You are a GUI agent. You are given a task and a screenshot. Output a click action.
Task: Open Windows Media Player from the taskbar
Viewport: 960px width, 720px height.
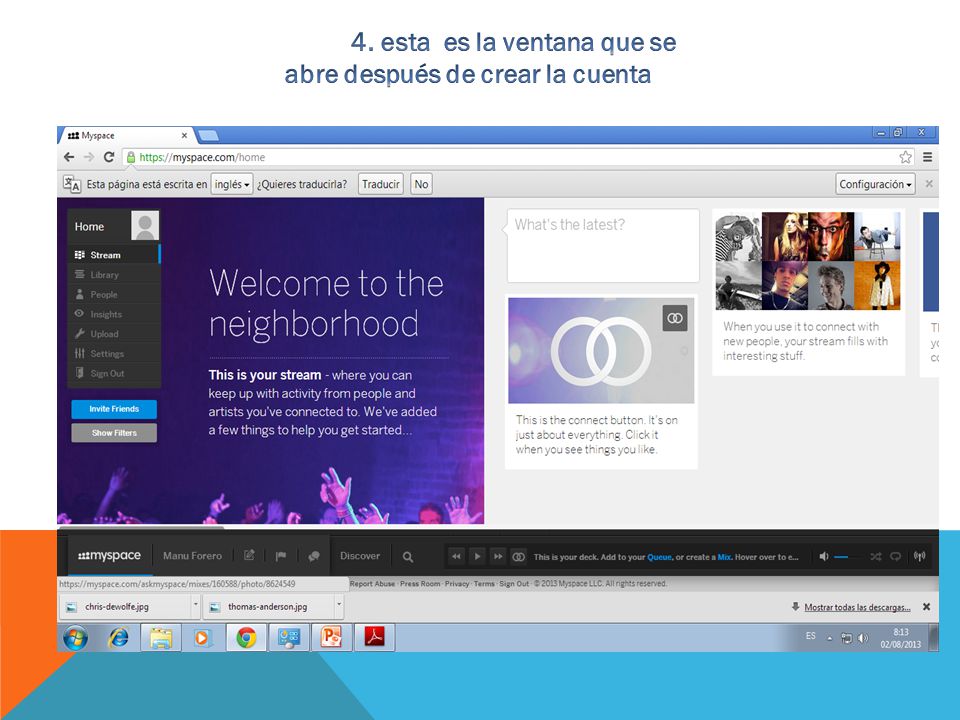pyautogui.click(x=203, y=638)
